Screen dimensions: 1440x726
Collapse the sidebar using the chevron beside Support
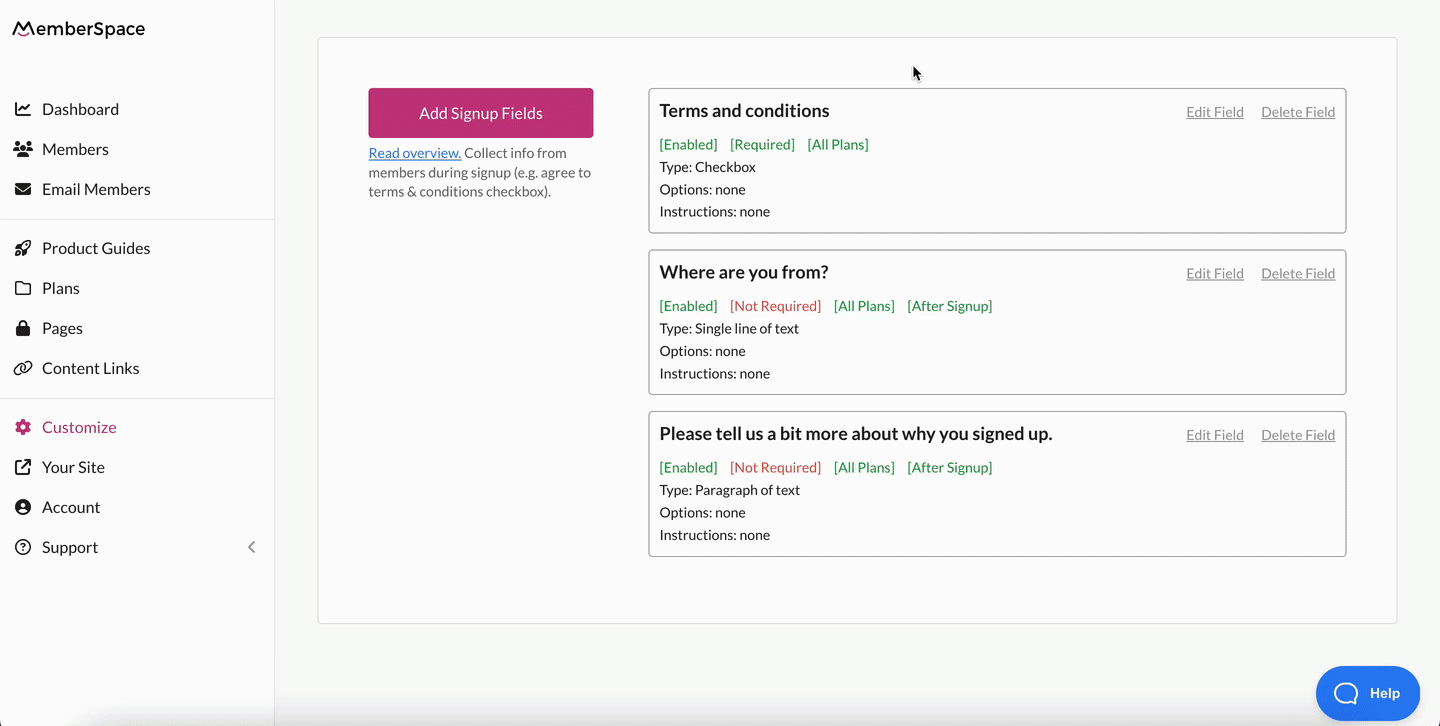point(251,547)
